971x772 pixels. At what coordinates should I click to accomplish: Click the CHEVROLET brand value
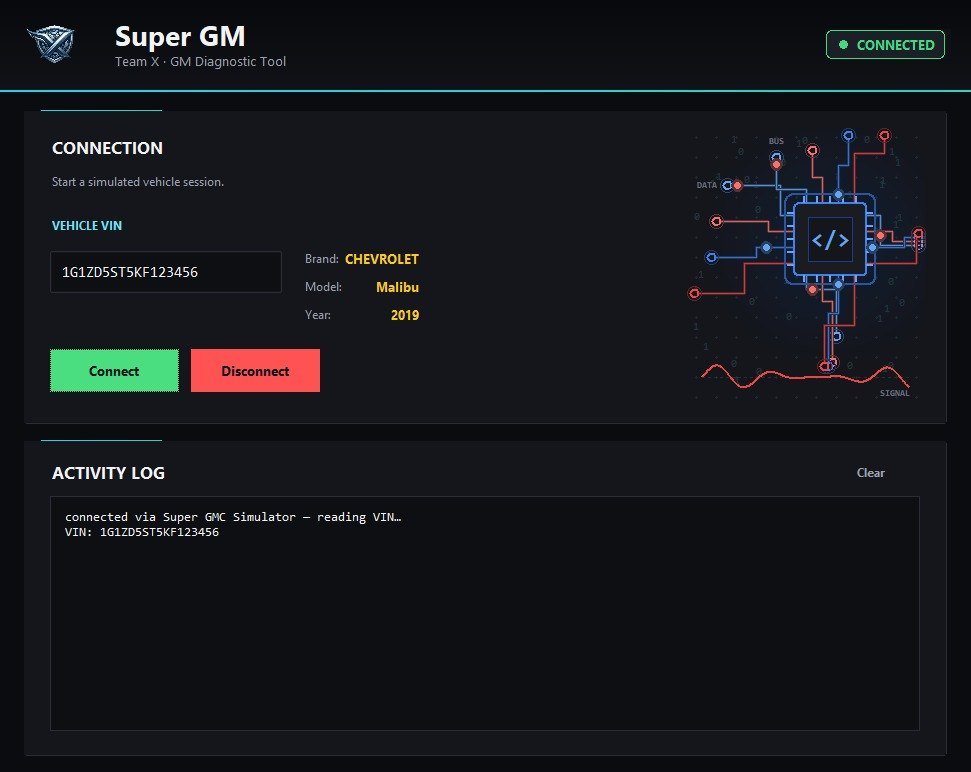coord(381,259)
